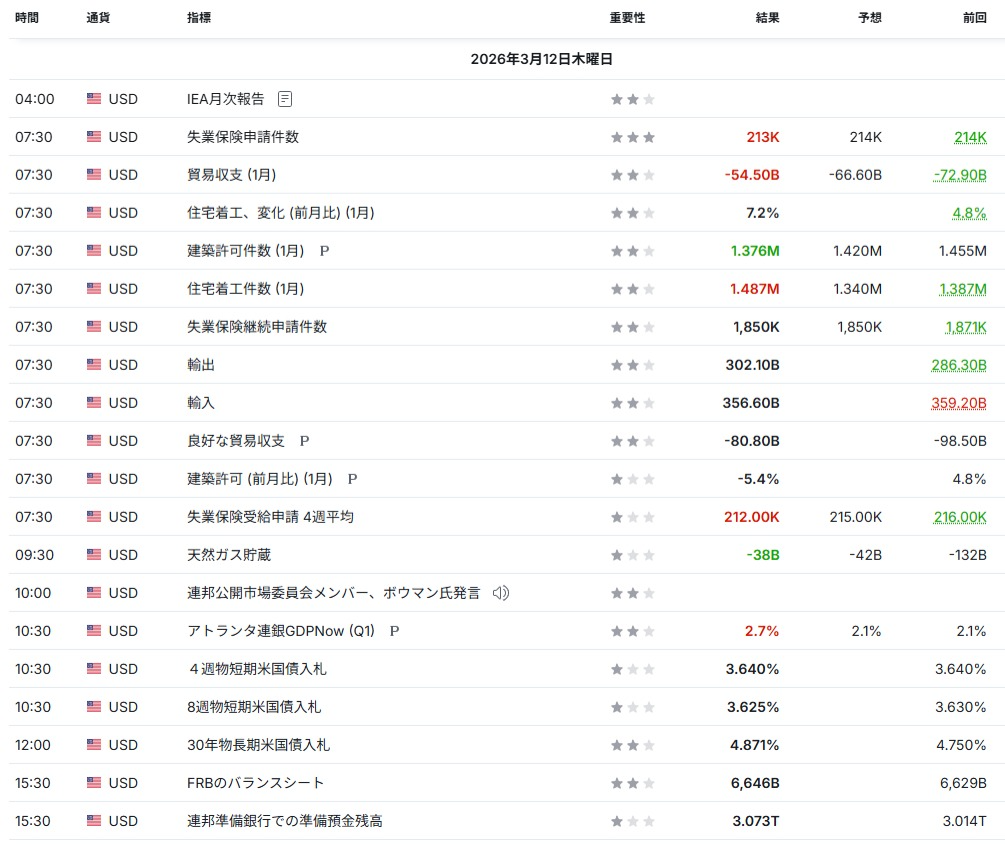The height and width of the screenshot is (849, 1005).
Task: Click P icon beside アトランタ連銀GDPNow (Q1)
Action: point(394,631)
